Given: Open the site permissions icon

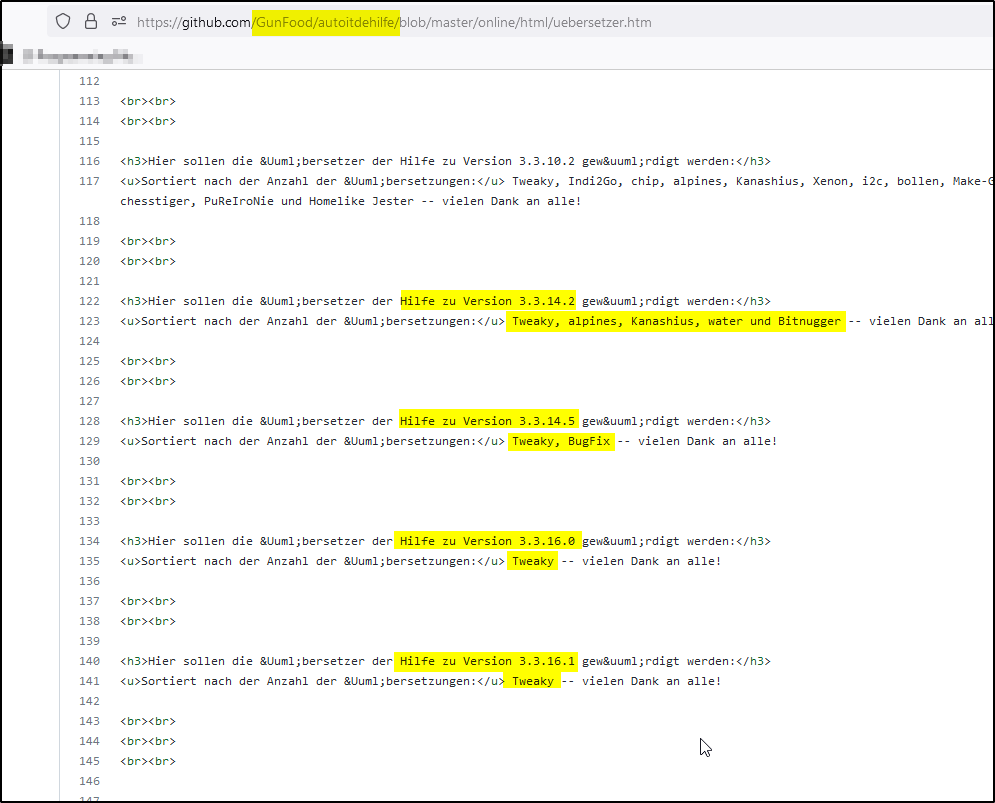Looking at the screenshot, I should coord(119,21).
